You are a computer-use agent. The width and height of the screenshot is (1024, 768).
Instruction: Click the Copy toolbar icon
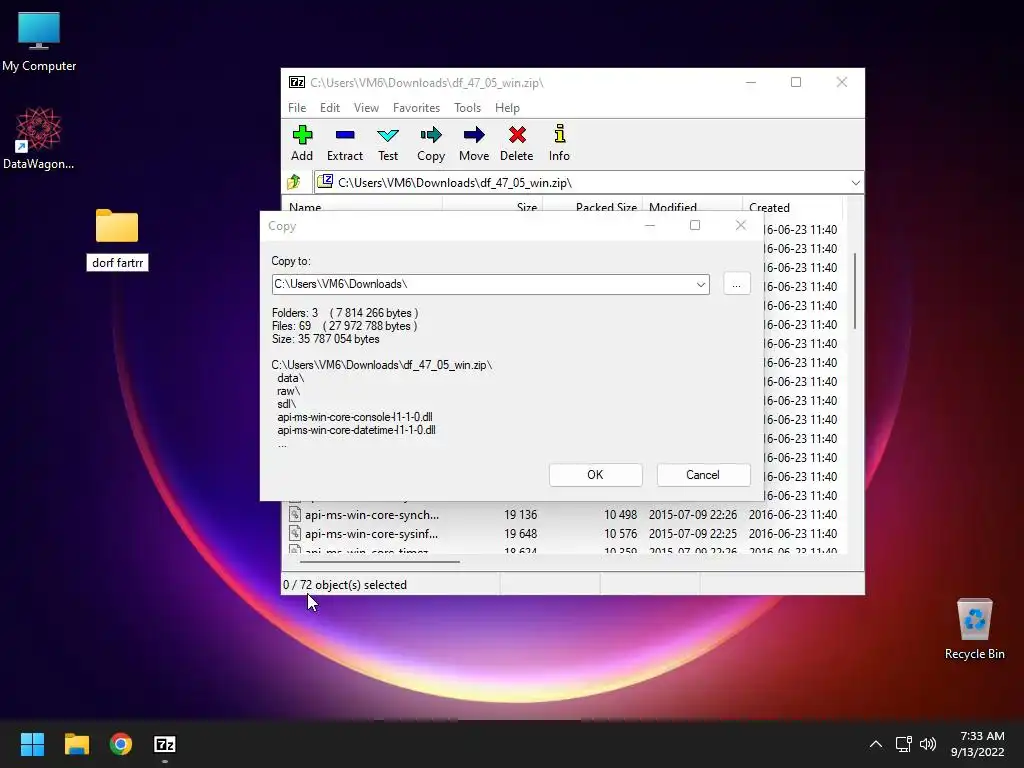pos(431,143)
